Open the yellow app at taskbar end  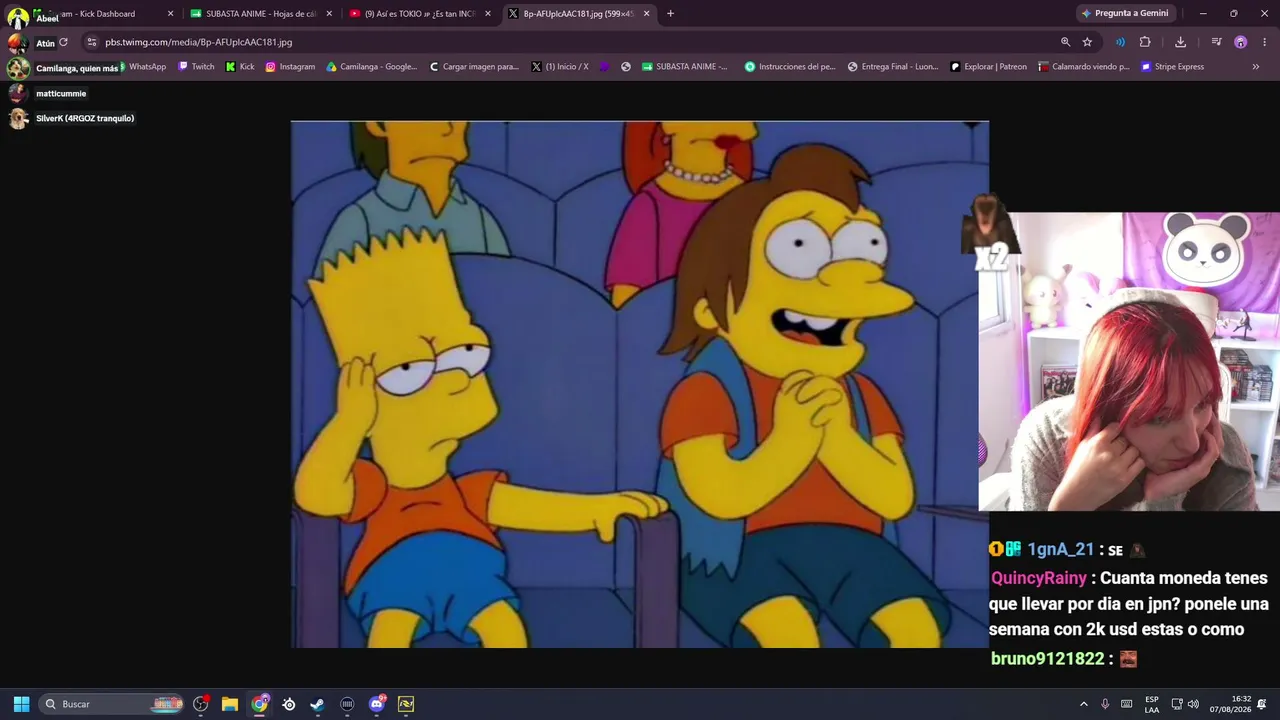pyautogui.click(x=406, y=704)
